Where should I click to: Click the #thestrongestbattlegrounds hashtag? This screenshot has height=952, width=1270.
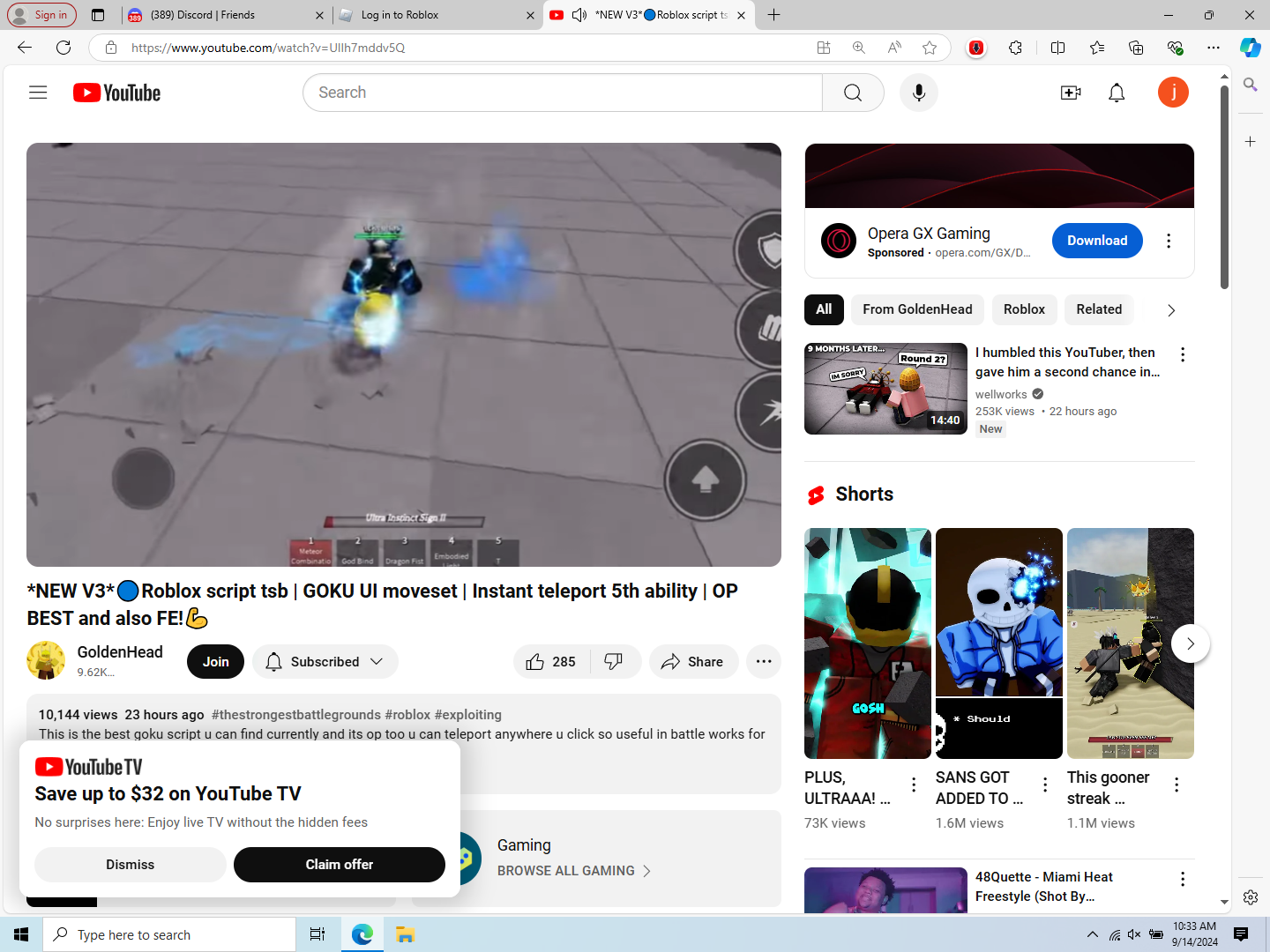tap(296, 715)
